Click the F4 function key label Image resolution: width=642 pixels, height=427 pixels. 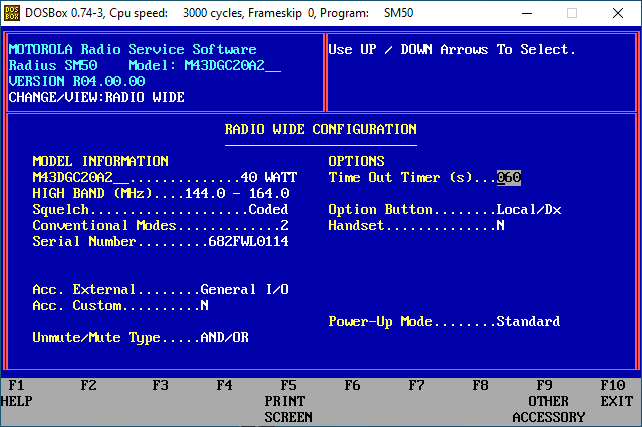(224, 385)
